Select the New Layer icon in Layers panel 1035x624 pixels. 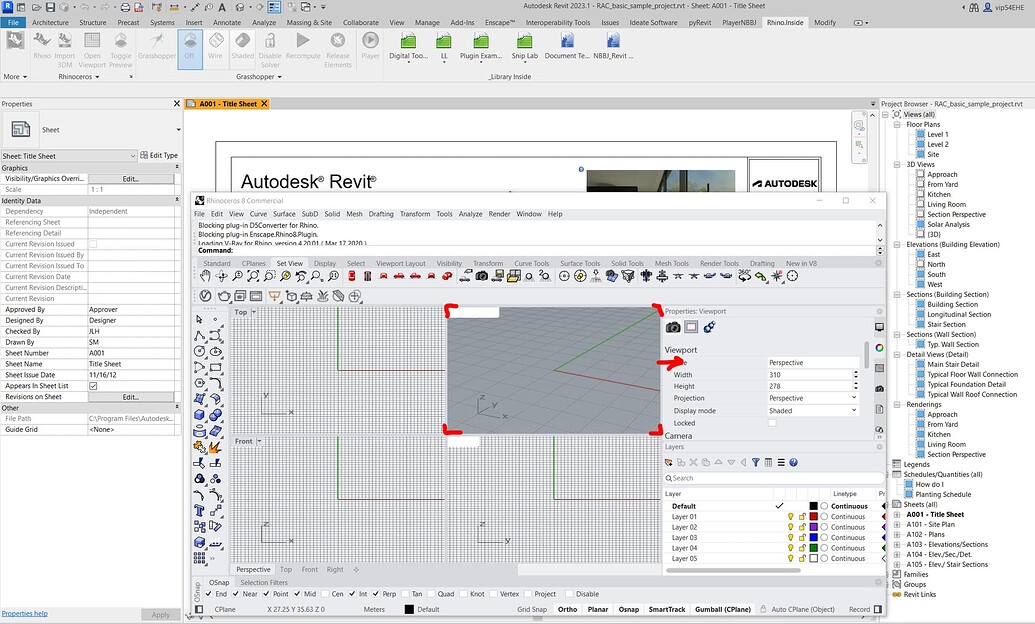click(x=670, y=464)
